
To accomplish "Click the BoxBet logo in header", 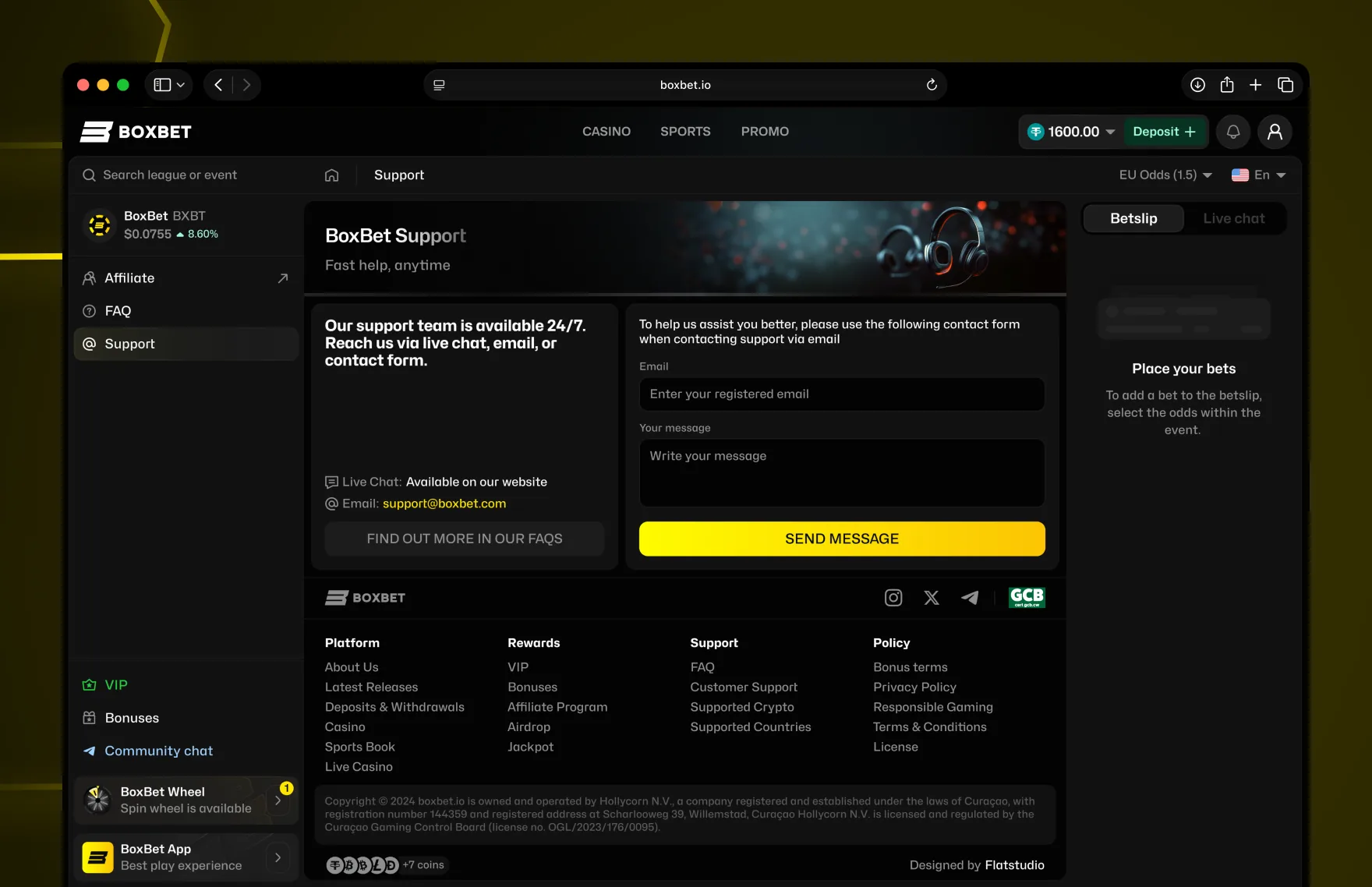I will [x=136, y=132].
